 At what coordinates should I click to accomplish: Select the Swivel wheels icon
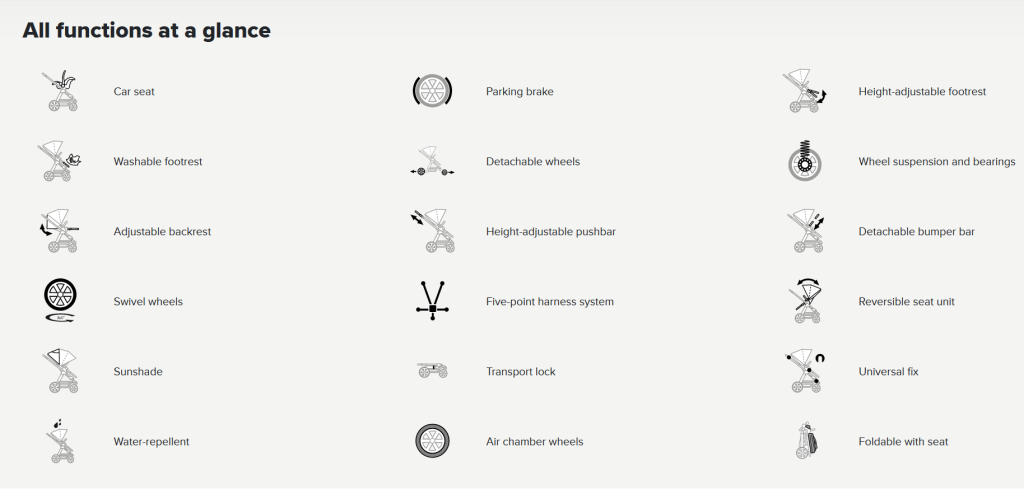[60, 301]
